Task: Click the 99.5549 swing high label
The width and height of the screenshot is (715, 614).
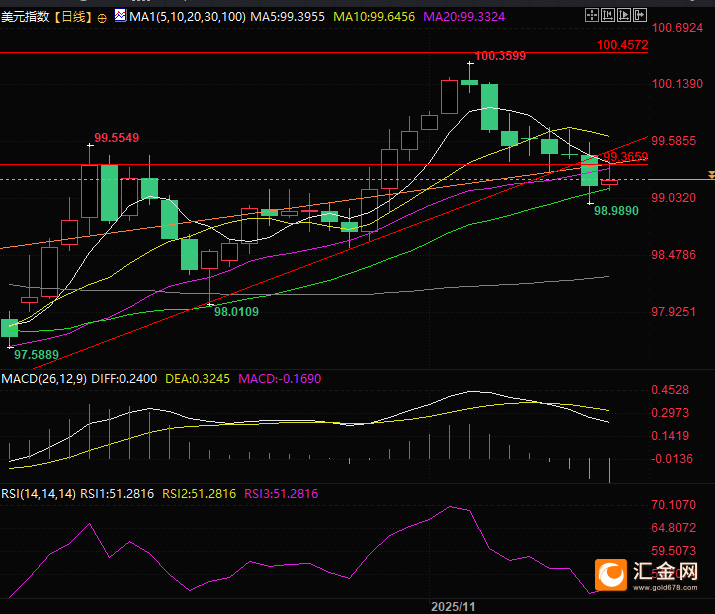Action: point(116,138)
